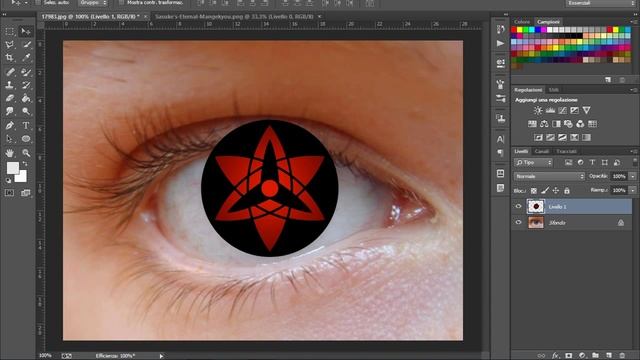Toggle the Selez. auto checkbox
The width and height of the screenshot is (640, 360).
coord(38,2)
